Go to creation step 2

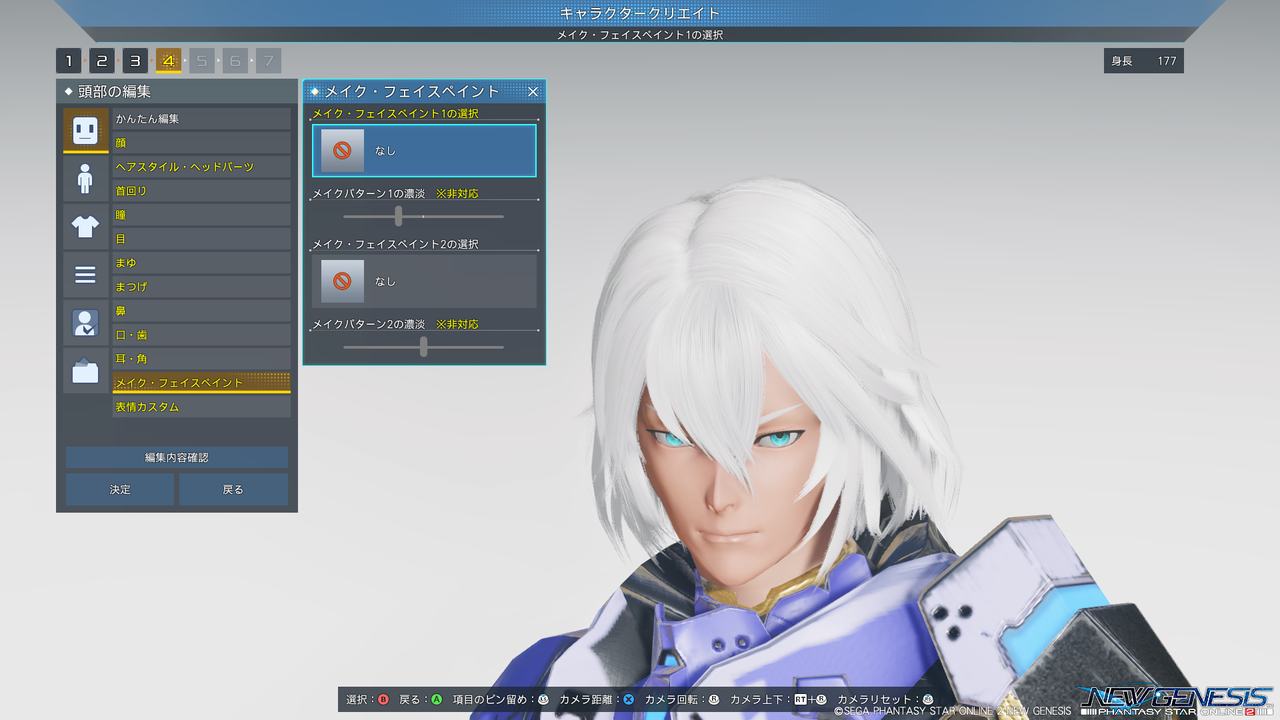[x=102, y=61]
